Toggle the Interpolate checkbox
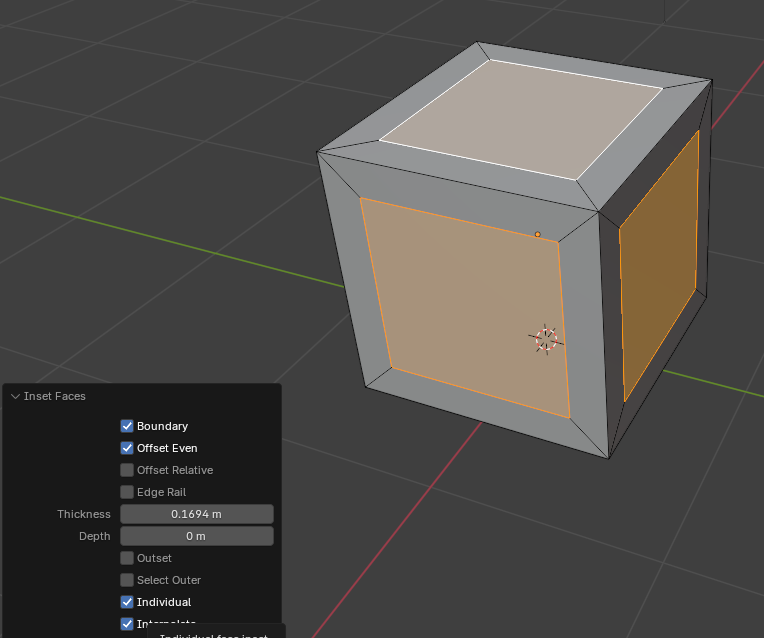The height and width of the screenshot is (638, 764). coord(127,624)
